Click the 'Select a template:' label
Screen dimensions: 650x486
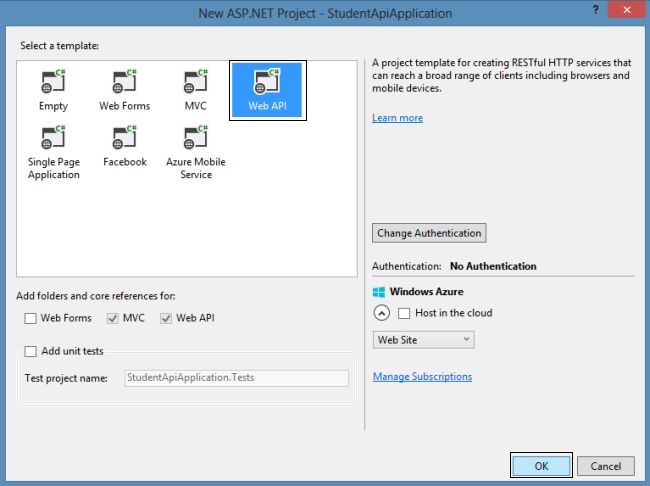pyautogui.click(x=60, y=46)
